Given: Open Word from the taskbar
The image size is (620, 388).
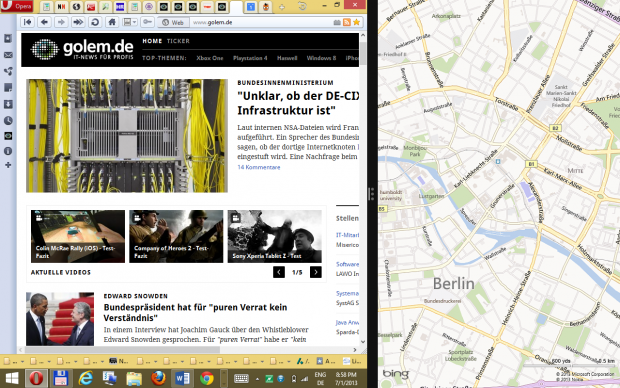Looking at the screenshot, I should (182, 379).
